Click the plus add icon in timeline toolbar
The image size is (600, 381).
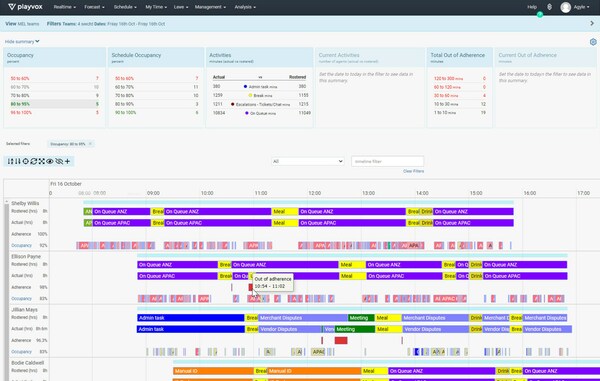coord(67,161)
